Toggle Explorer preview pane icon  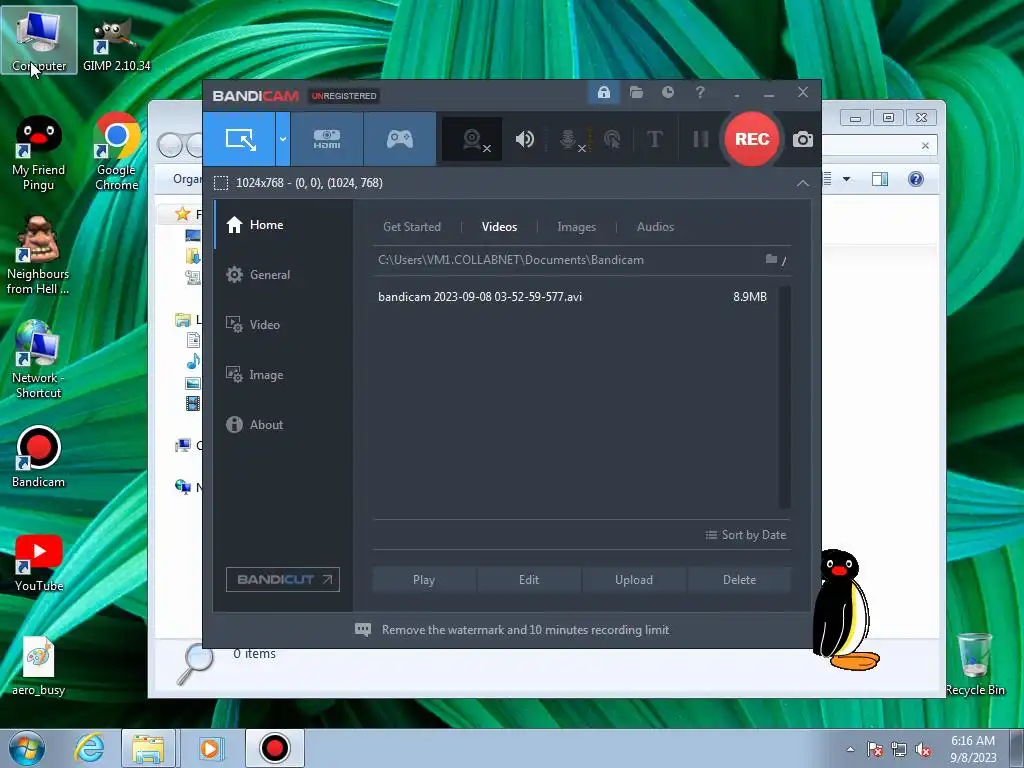[x=880, y=179]
